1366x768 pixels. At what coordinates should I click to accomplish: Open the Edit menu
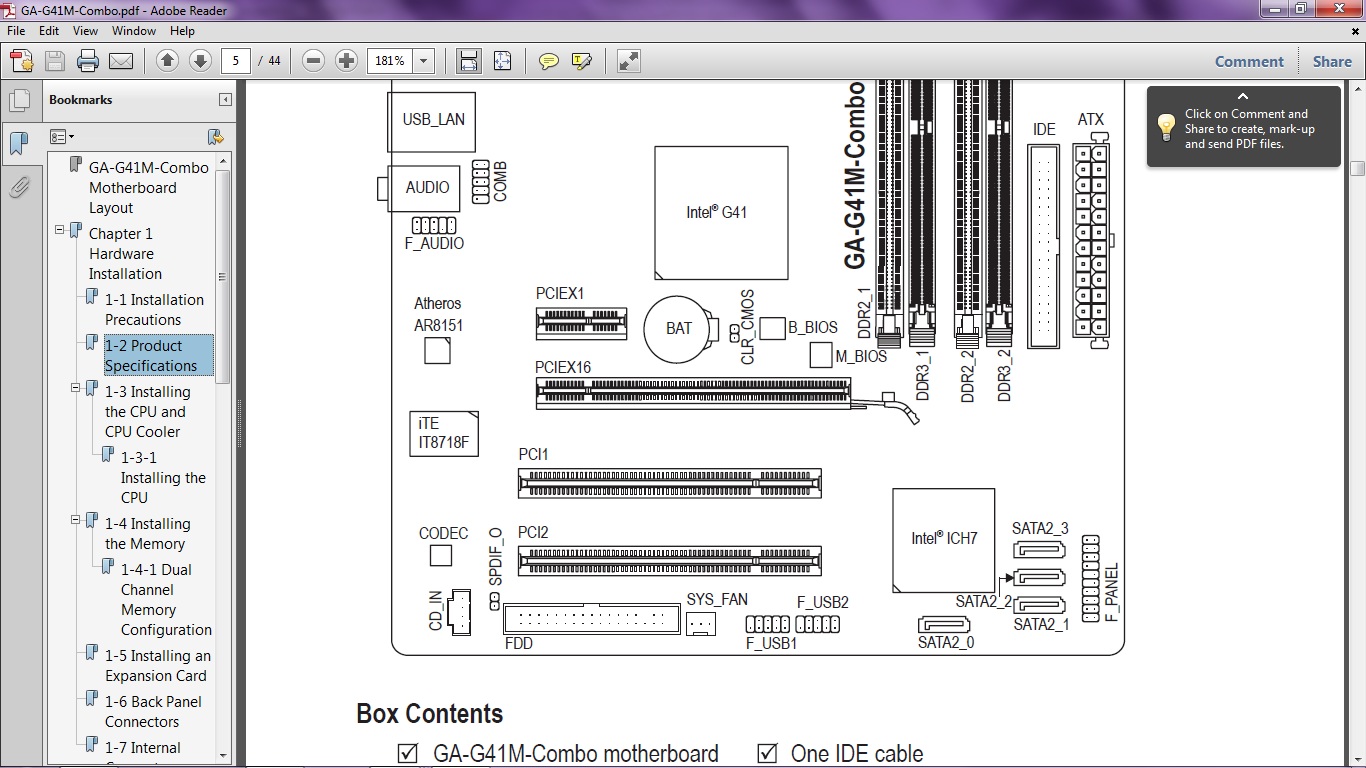(x=49, y=31)
